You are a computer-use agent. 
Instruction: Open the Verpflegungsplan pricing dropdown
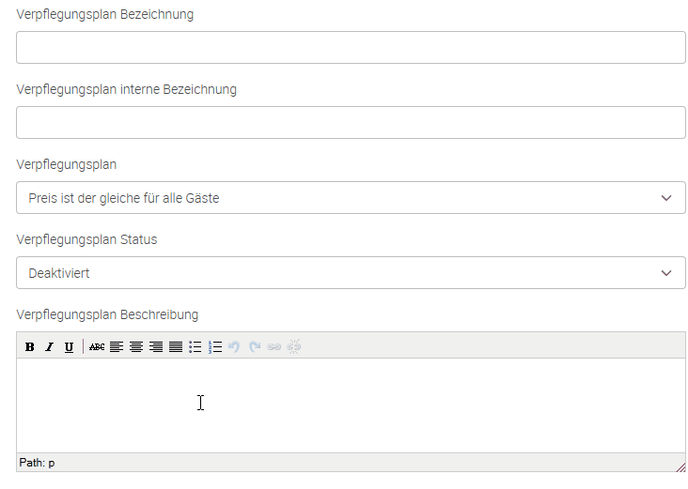tap(350, 198)
